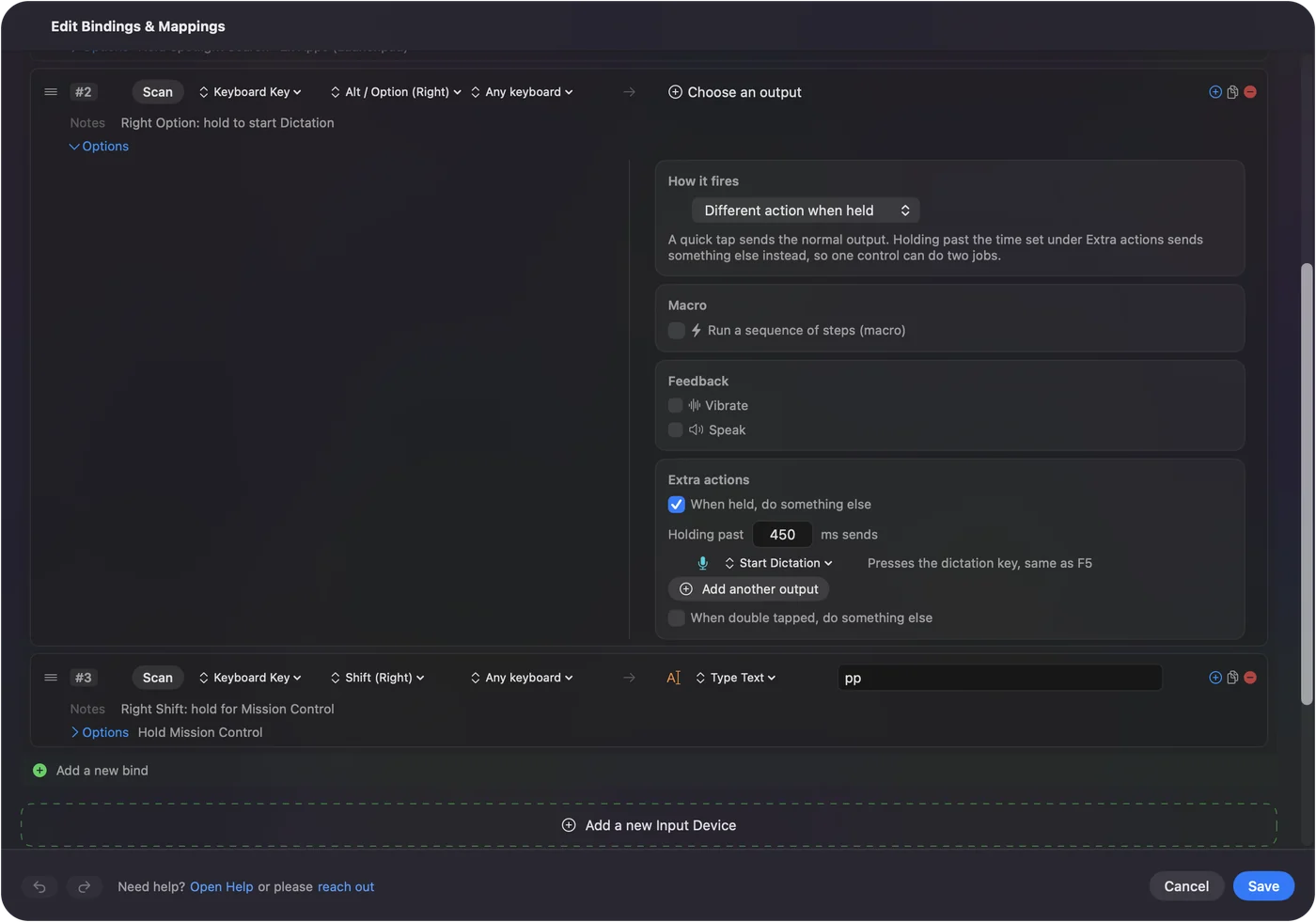Click the text field containing pp
Screen dimensions: 1316x922
click(1000, 678)
